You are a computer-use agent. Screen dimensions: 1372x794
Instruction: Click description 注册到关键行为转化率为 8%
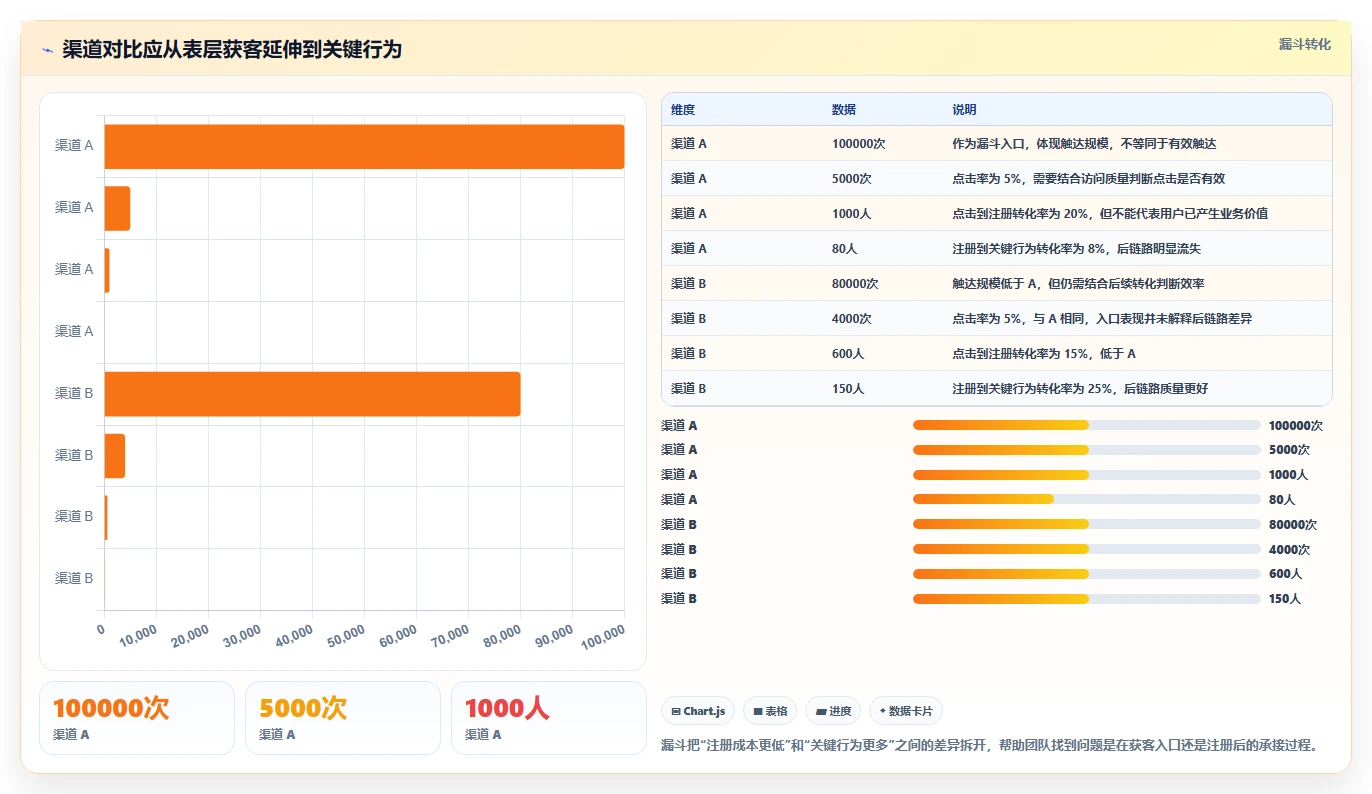(1076, 249)
